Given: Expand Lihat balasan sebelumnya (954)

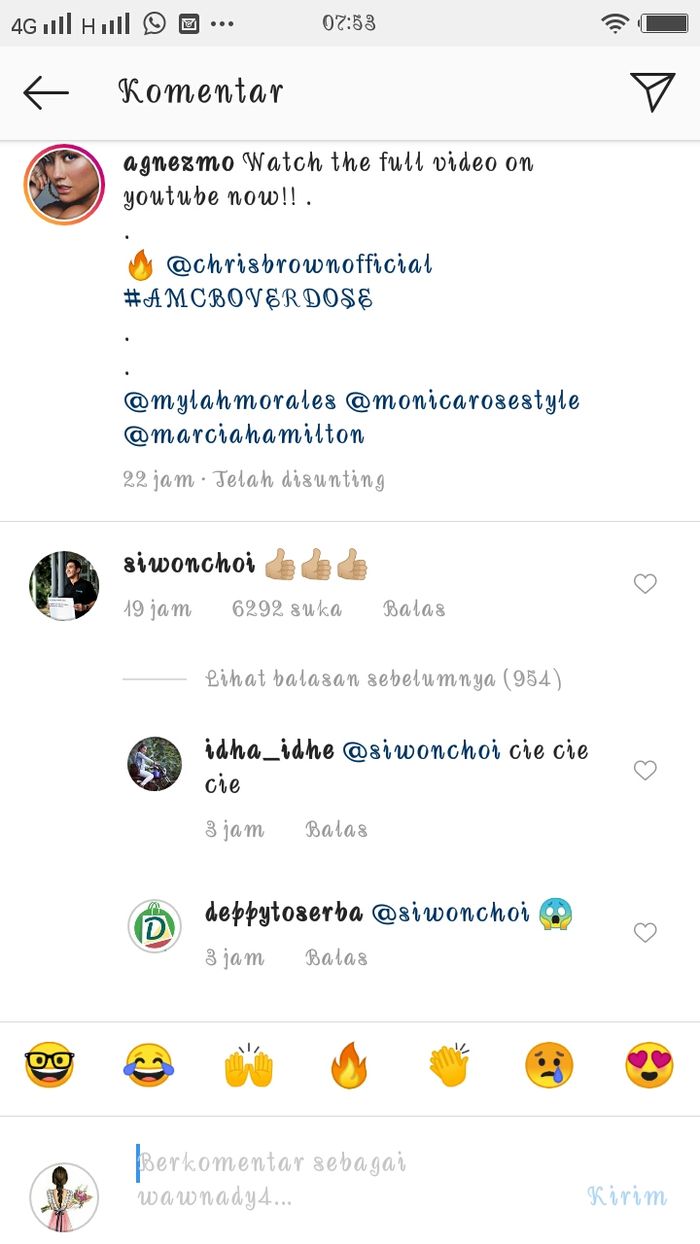Looking at the screenshot, I should click(x=384, y=680).
